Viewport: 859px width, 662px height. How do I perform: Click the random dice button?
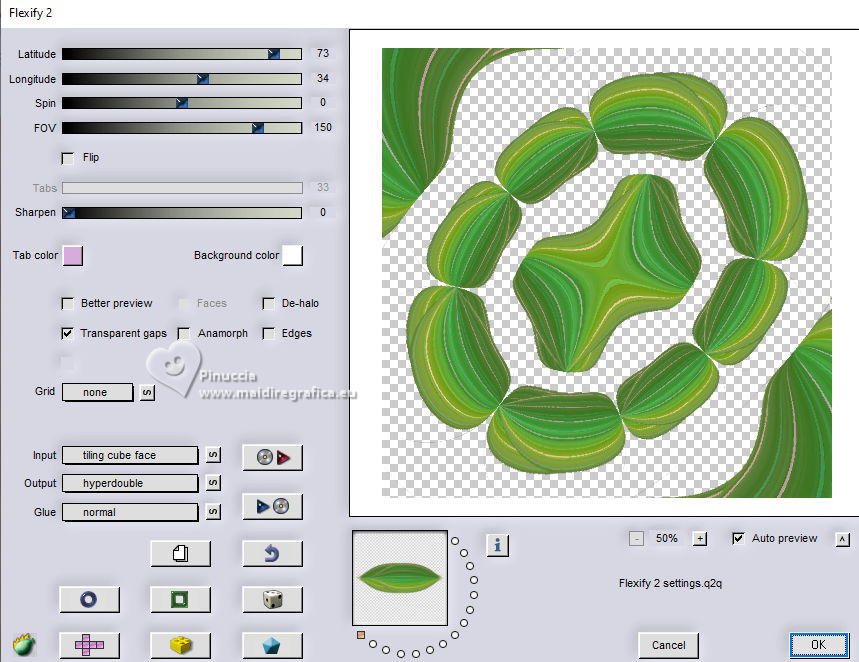point(272,599)
